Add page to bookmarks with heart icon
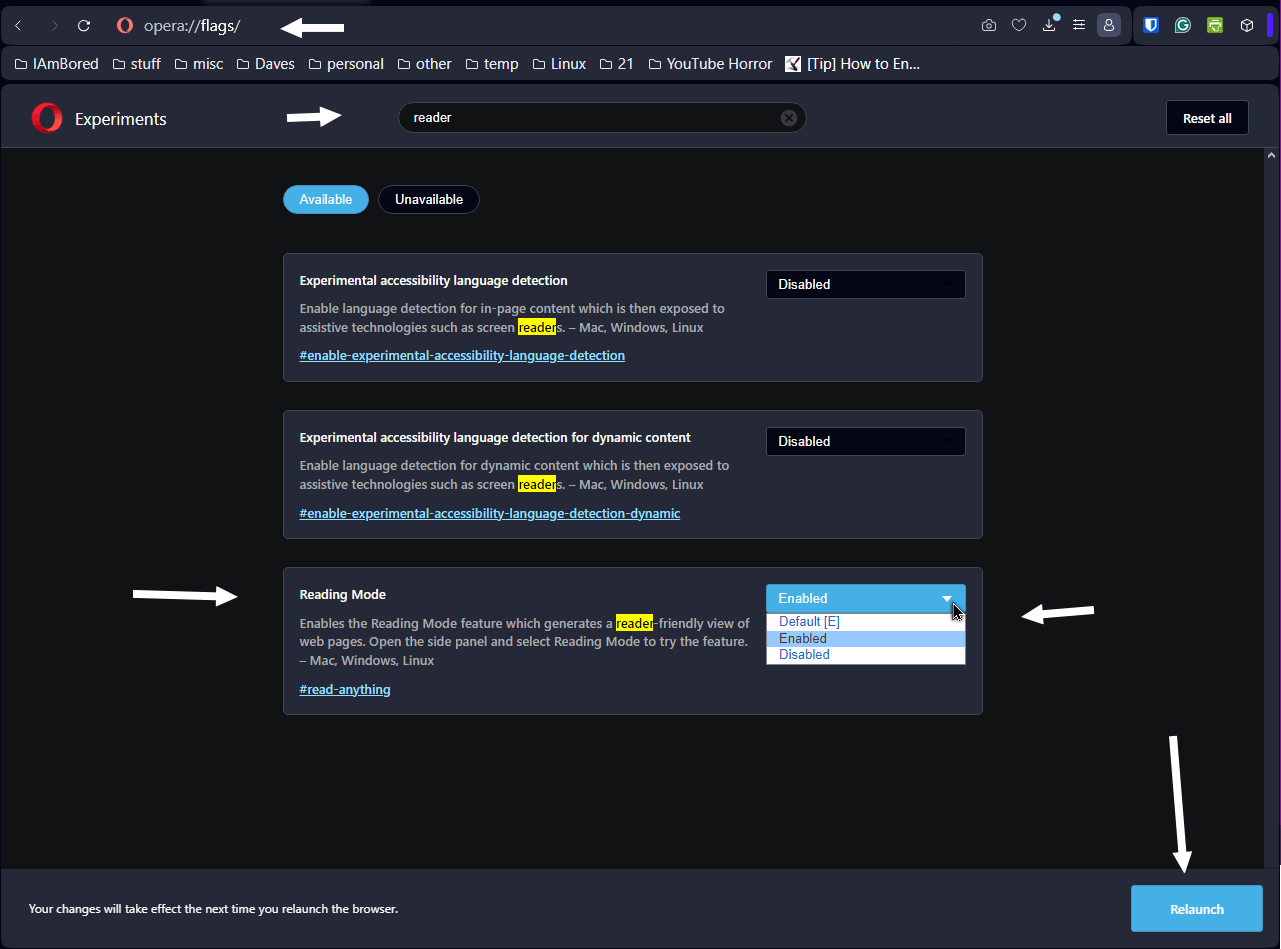The image size is (1281, 949). coord(1019,25)
